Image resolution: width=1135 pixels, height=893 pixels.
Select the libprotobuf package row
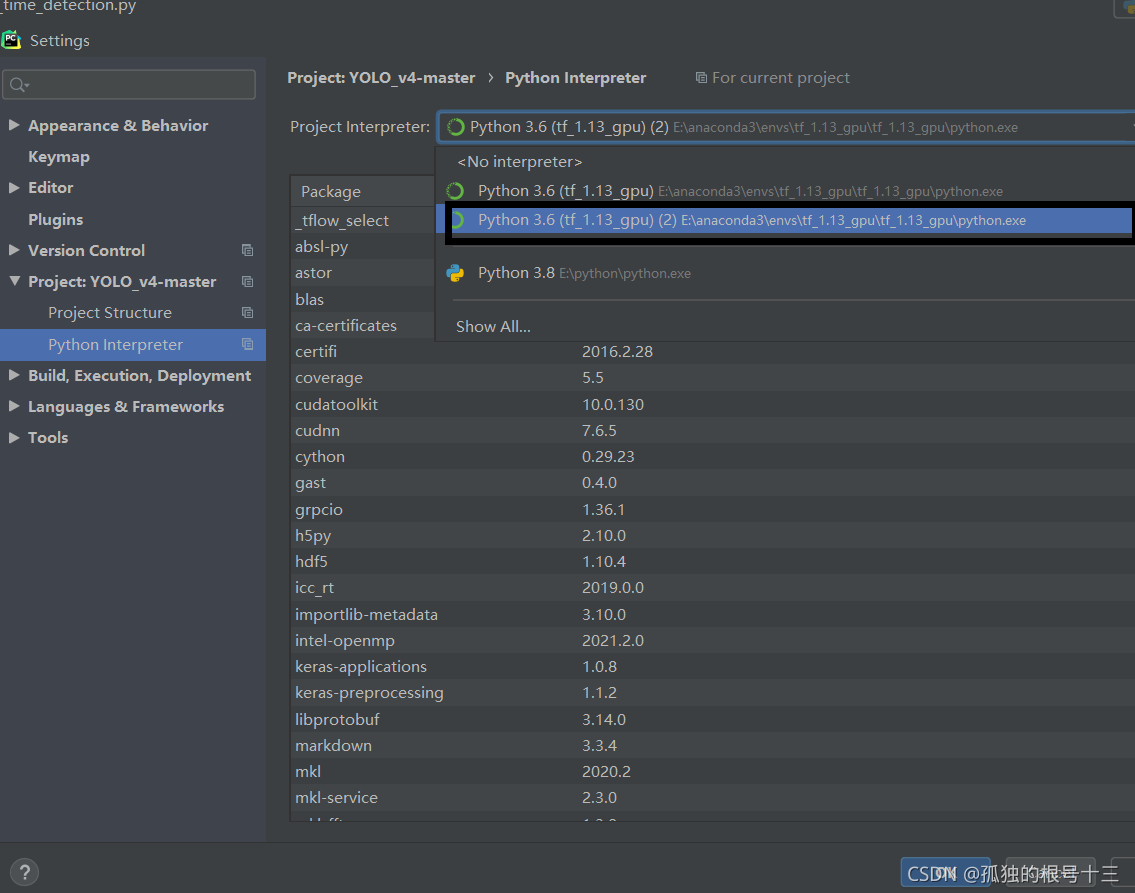pyautogui.click(x=713, y=719)
